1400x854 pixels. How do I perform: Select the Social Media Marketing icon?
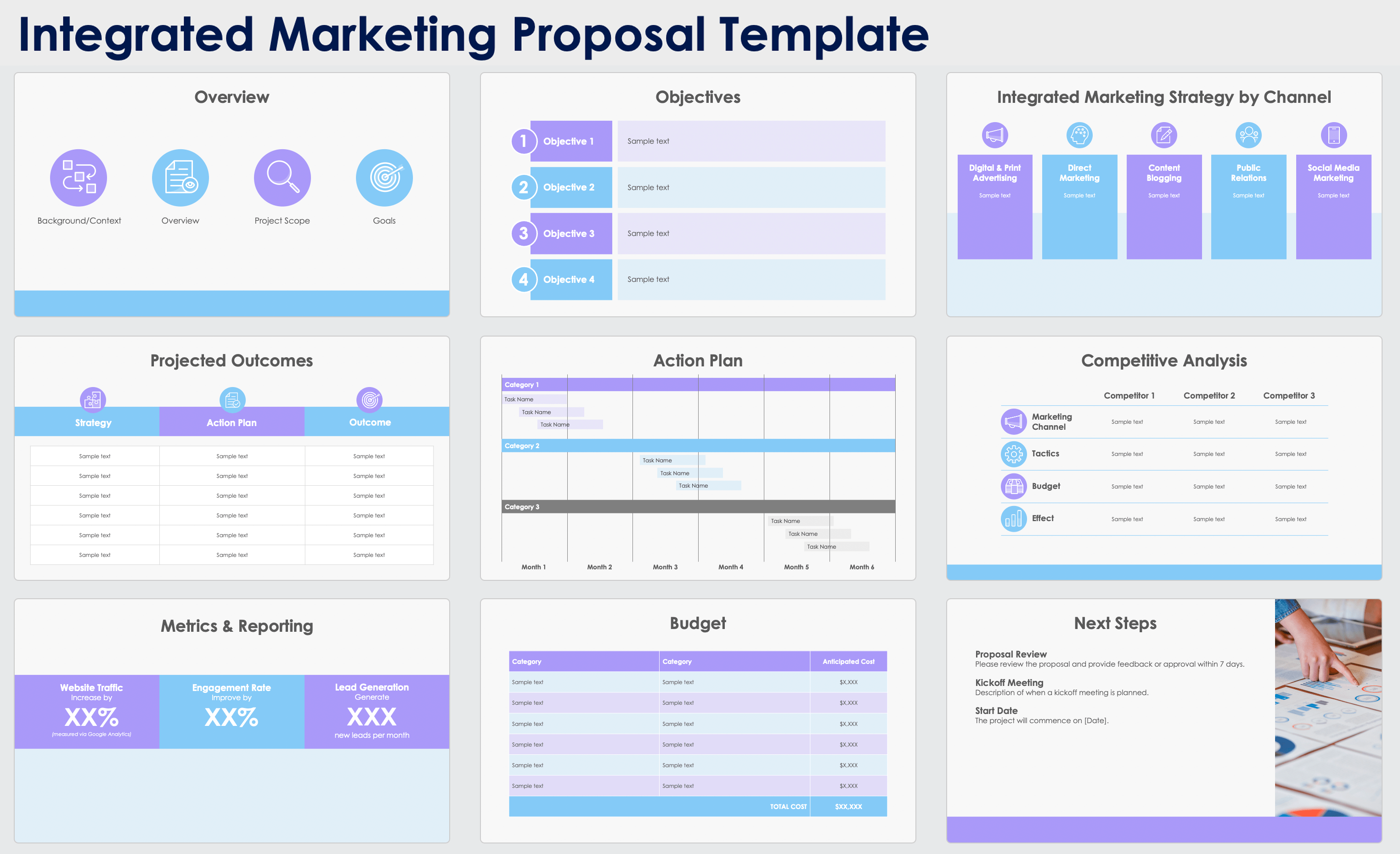pos(1334,136)
